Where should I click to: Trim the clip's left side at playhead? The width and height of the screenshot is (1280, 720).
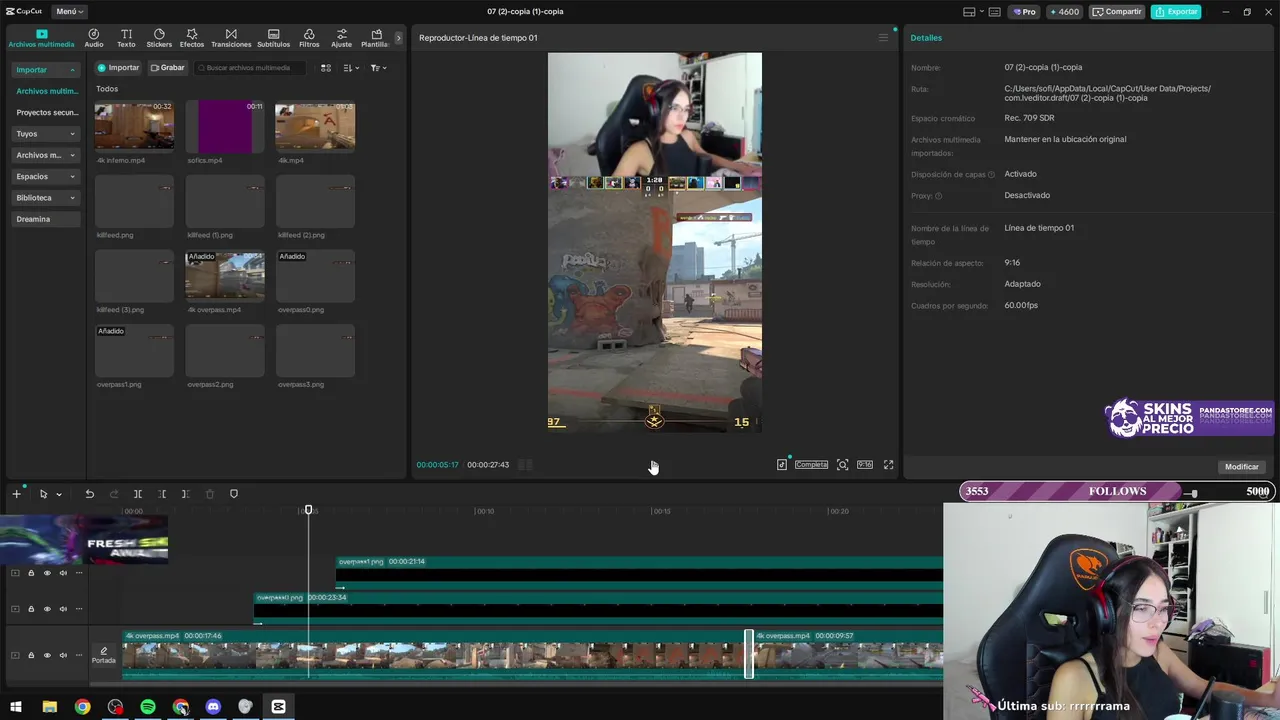[162, 494]
